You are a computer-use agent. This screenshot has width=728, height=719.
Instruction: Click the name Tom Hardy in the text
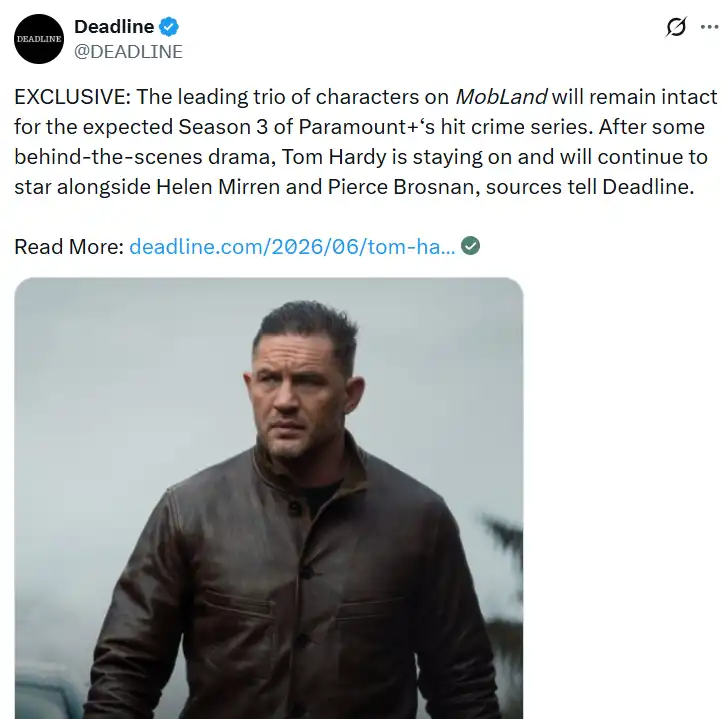tap(334, 157)
